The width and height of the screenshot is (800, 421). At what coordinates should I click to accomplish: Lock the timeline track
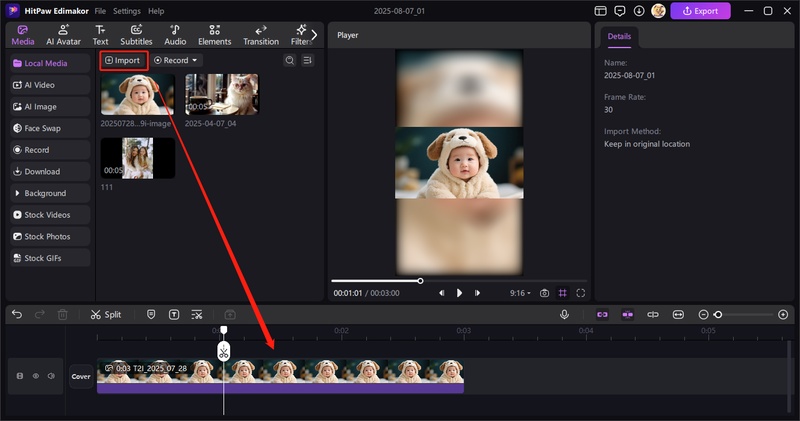(x=20, y=376)
